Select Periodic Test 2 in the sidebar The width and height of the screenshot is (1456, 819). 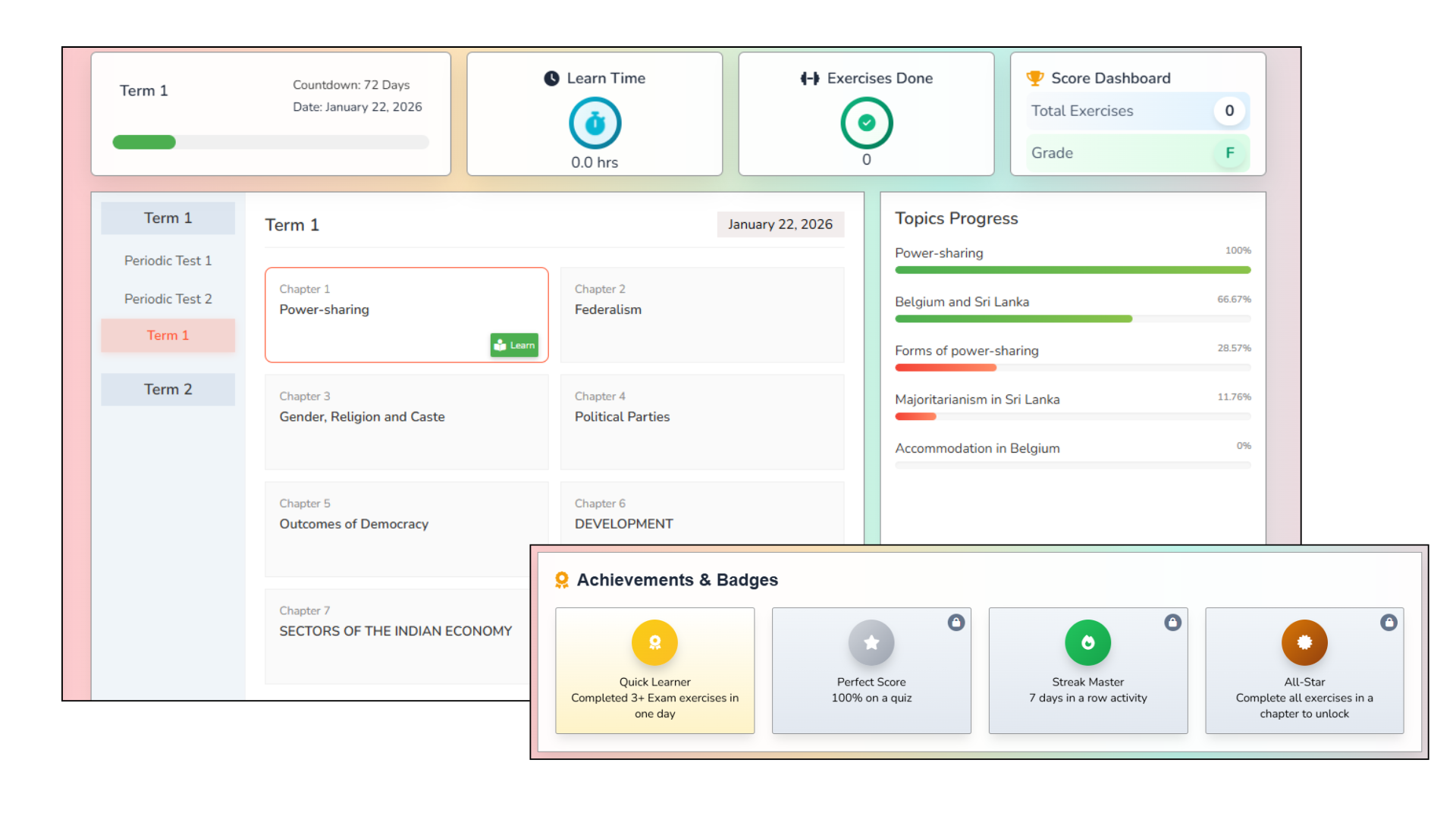(168, 299)
